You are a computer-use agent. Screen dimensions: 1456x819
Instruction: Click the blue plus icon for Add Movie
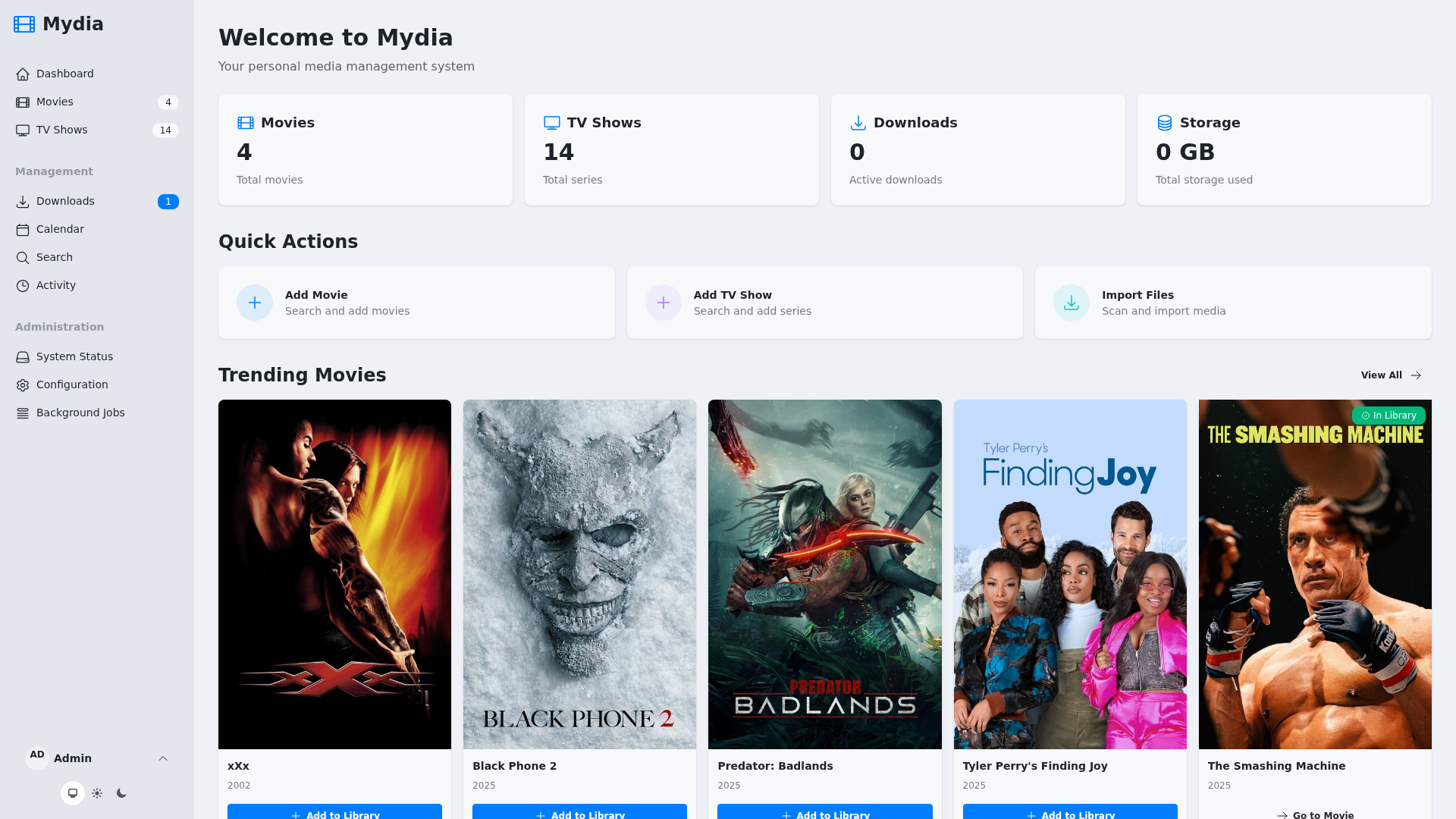(x=255, y=303)
